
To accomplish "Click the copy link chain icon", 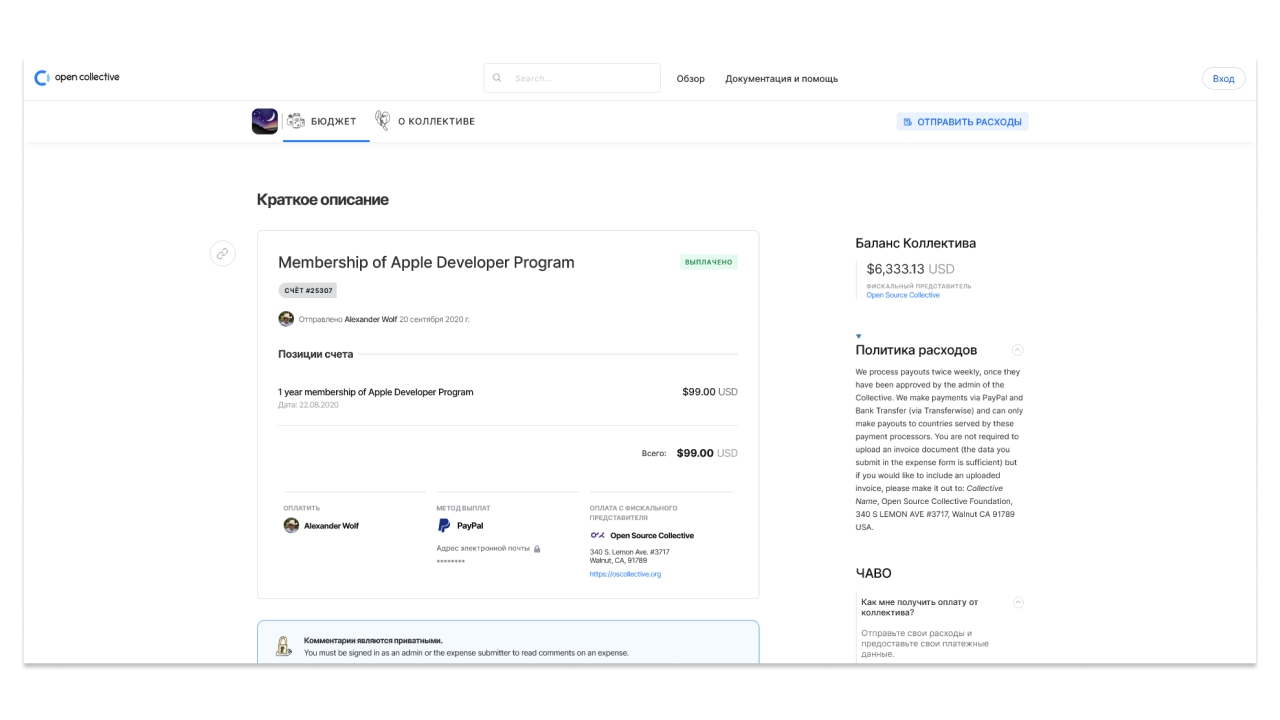I will [222, 254].
